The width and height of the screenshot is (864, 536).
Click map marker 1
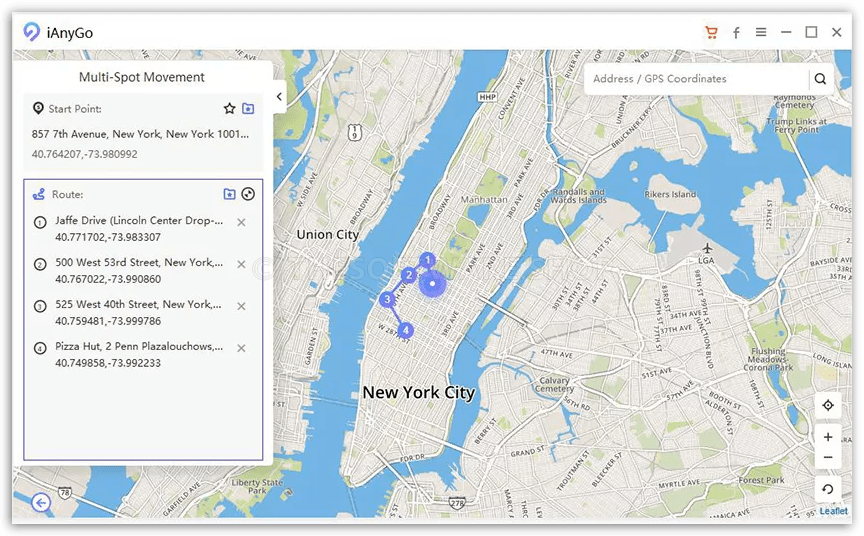(428, 260)
